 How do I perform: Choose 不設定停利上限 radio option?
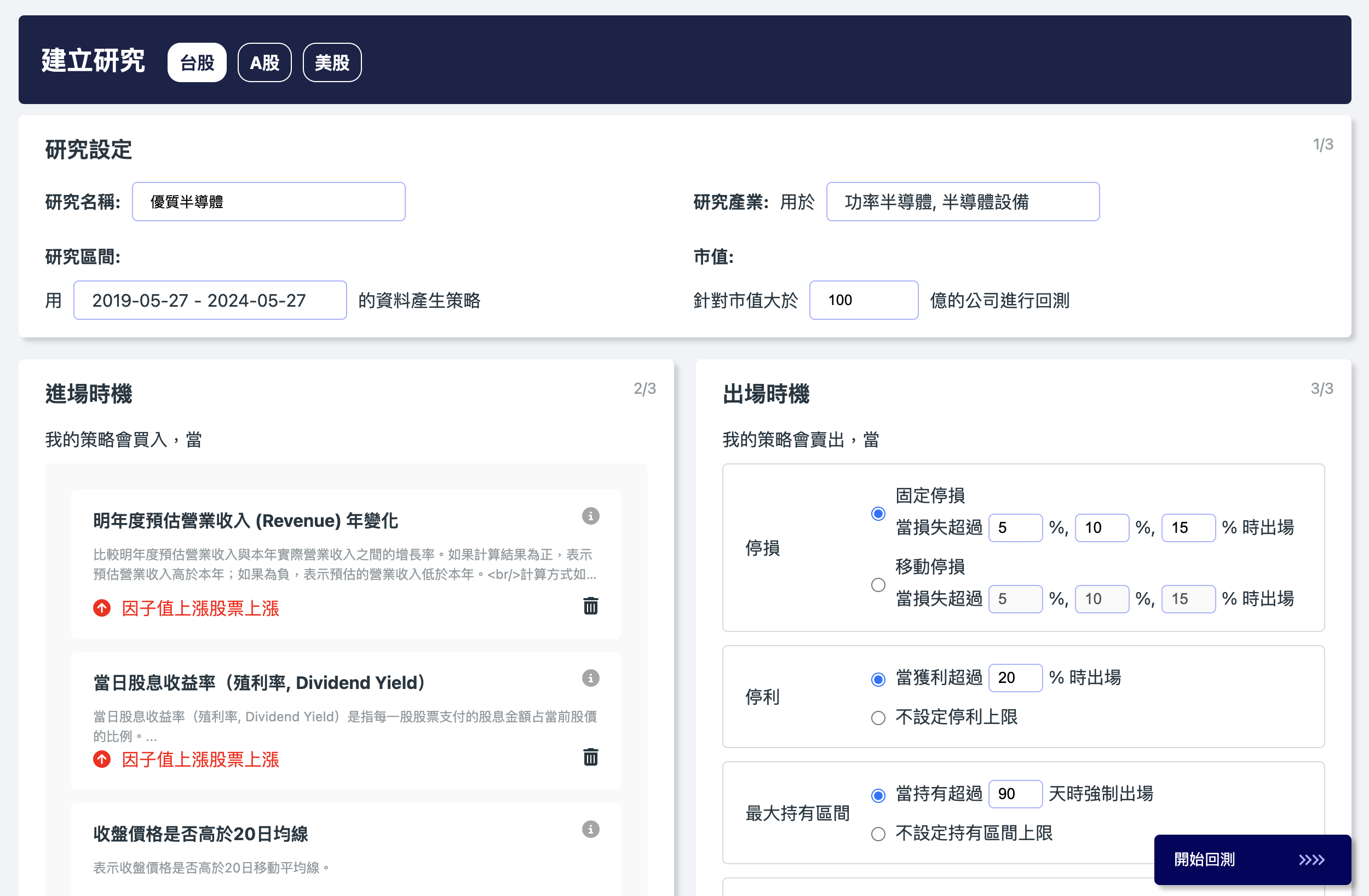878,718
